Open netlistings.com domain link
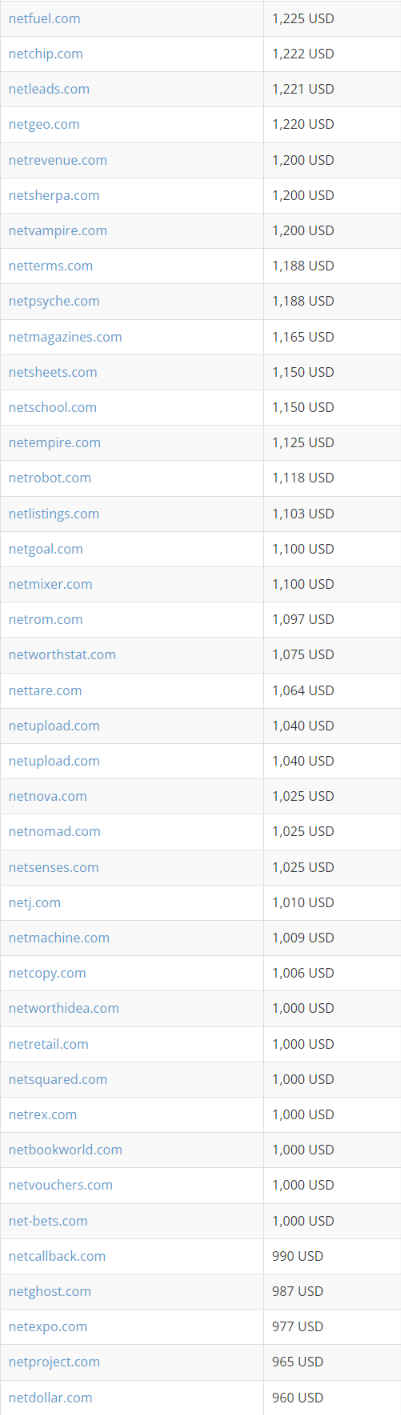The width and height of the screenshot is (401, 1415). (x=54, y=513)
